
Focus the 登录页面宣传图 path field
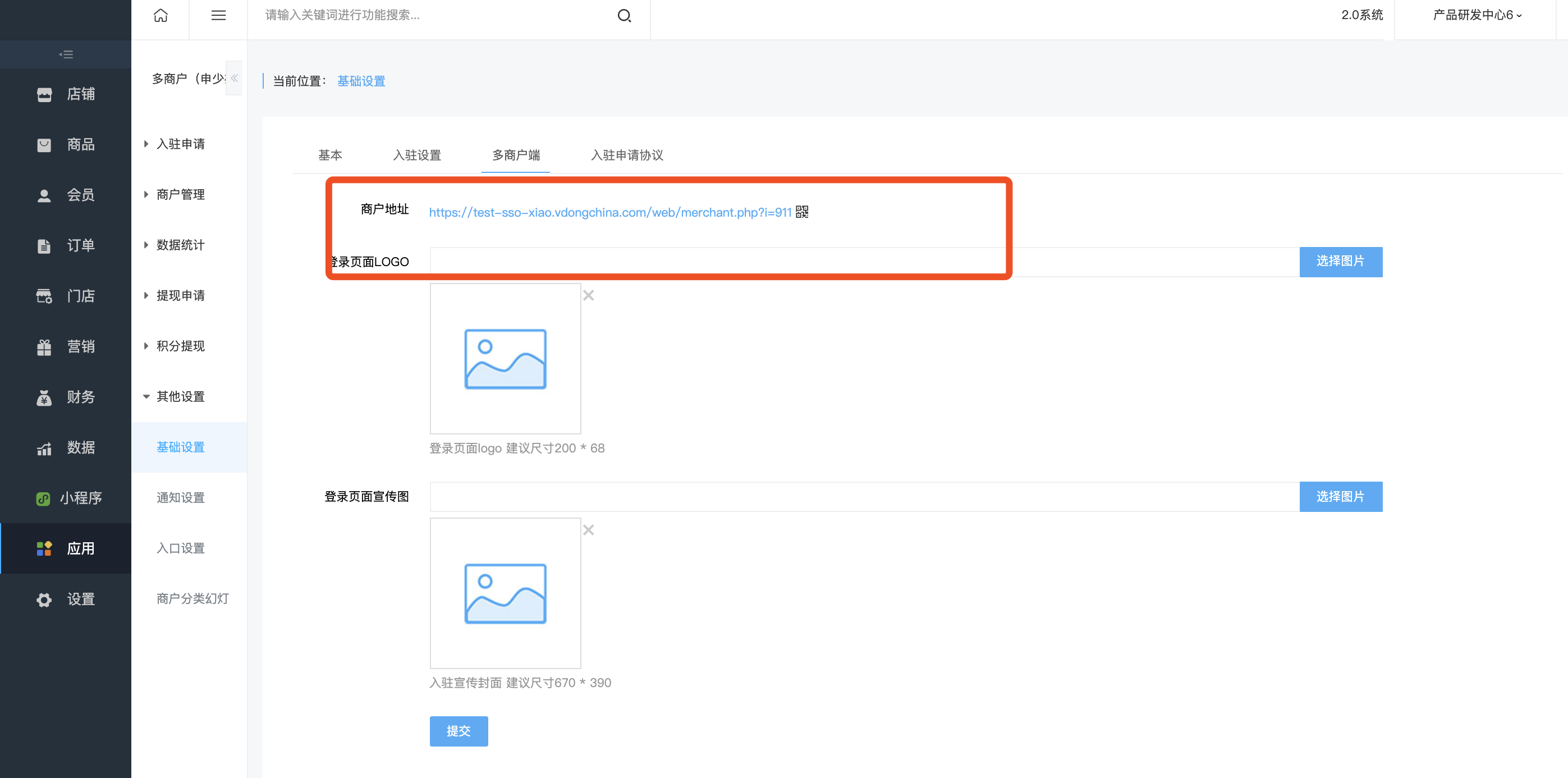tap(864, 497)
